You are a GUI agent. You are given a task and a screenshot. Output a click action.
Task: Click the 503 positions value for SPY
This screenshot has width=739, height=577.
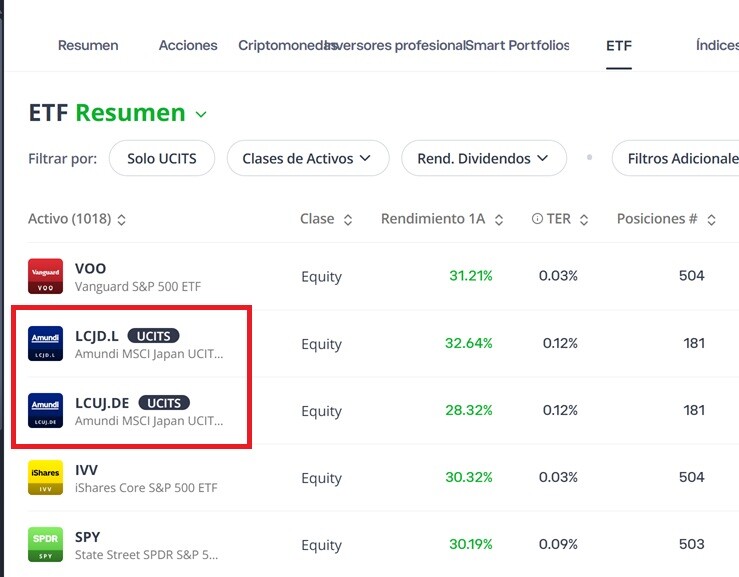(692, 544)
